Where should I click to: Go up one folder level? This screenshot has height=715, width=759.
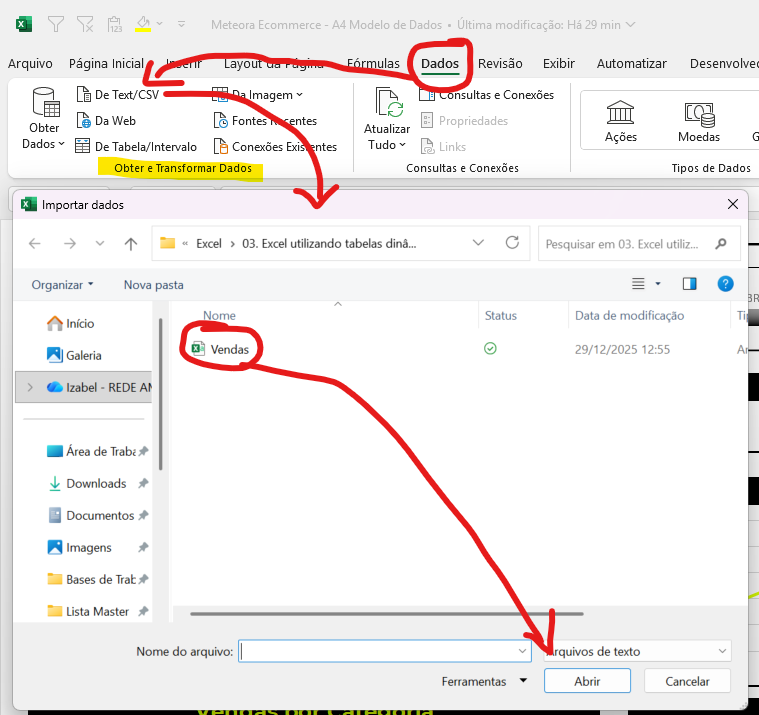coord(131,243)
